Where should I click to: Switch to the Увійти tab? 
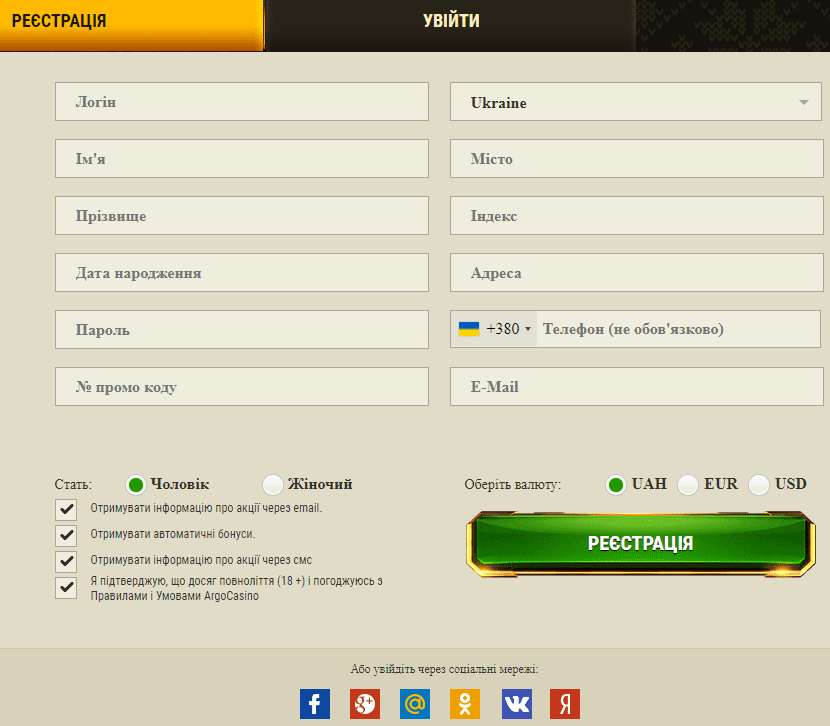(450, 21)
